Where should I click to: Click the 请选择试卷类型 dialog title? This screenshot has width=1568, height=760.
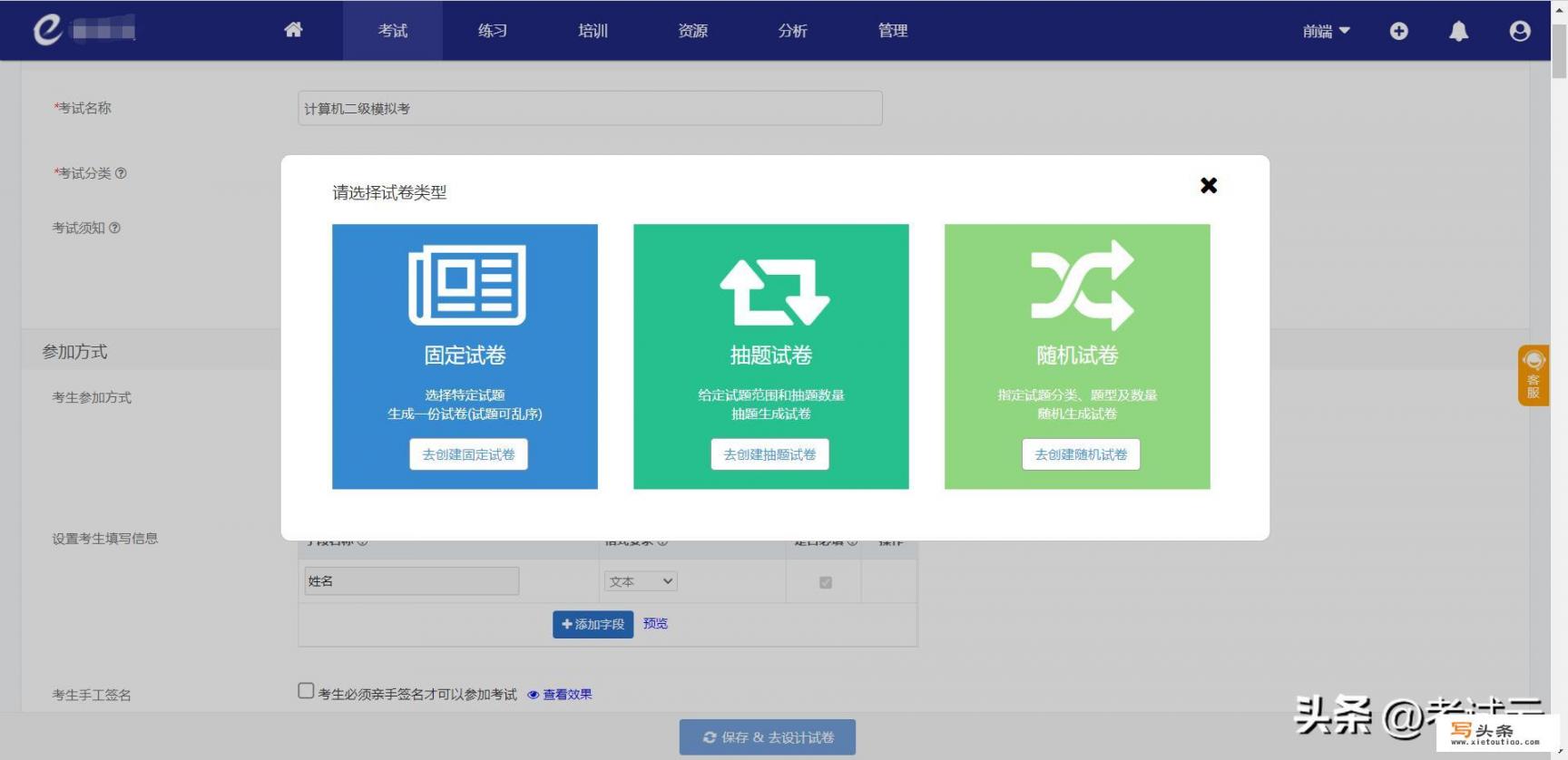click(x=389, y=192)
